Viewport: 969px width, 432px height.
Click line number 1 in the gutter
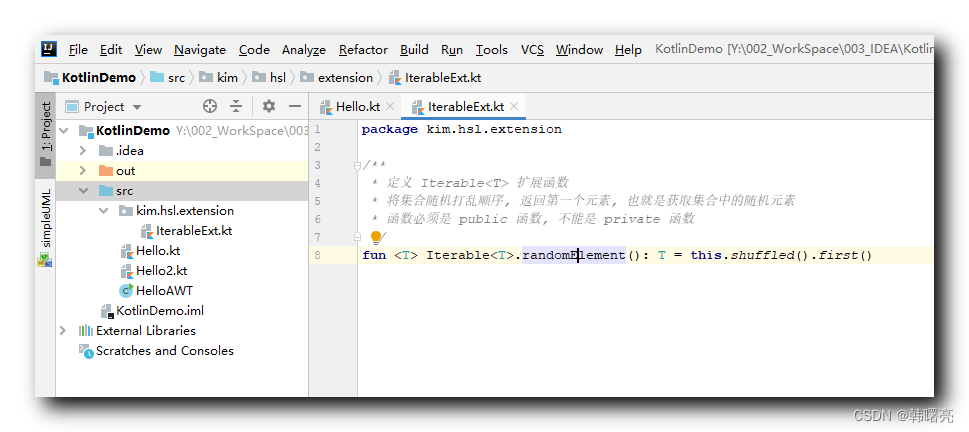[317, 129]
